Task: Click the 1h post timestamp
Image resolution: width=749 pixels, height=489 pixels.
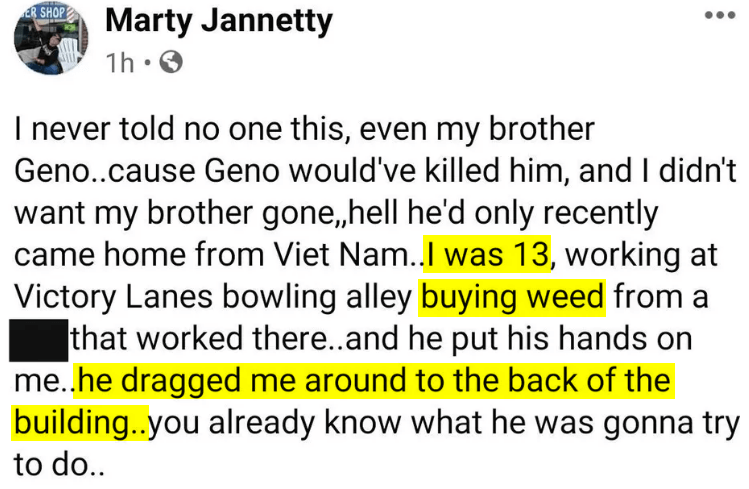Action: (x=120, y=63)
